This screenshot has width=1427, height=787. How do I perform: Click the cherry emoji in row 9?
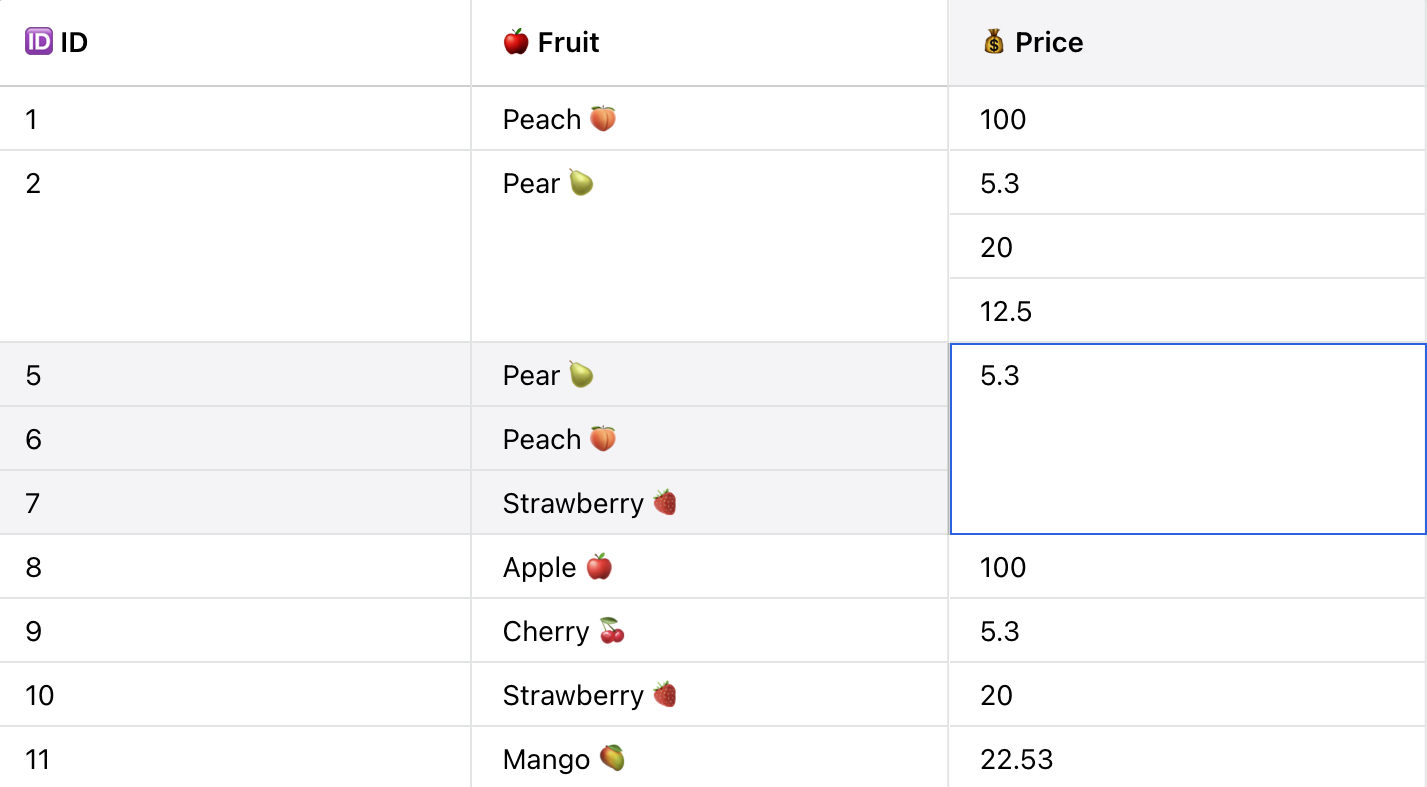pos(612,631)
